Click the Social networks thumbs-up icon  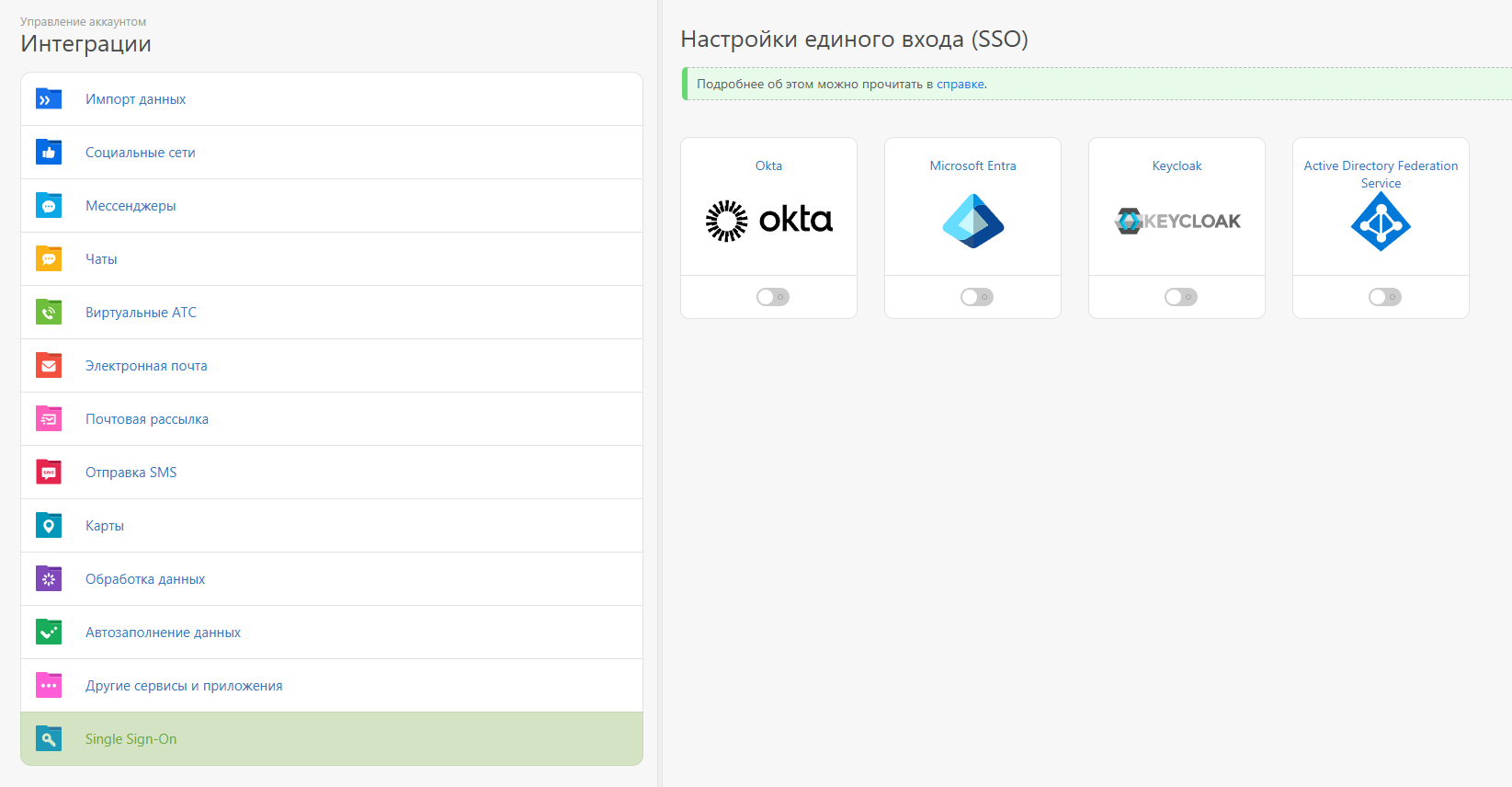48,152
